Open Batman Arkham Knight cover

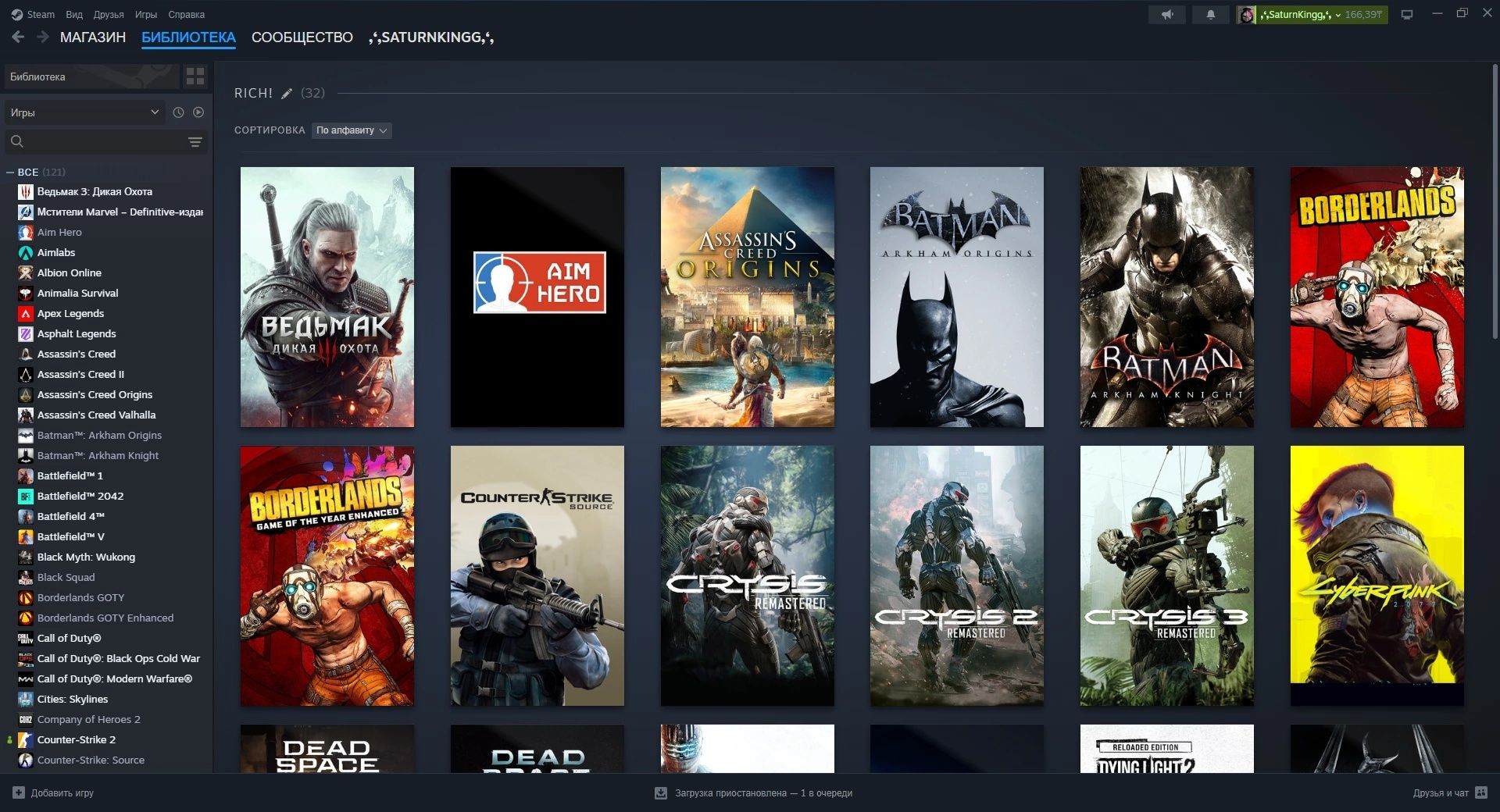(x=1167, y=297)
